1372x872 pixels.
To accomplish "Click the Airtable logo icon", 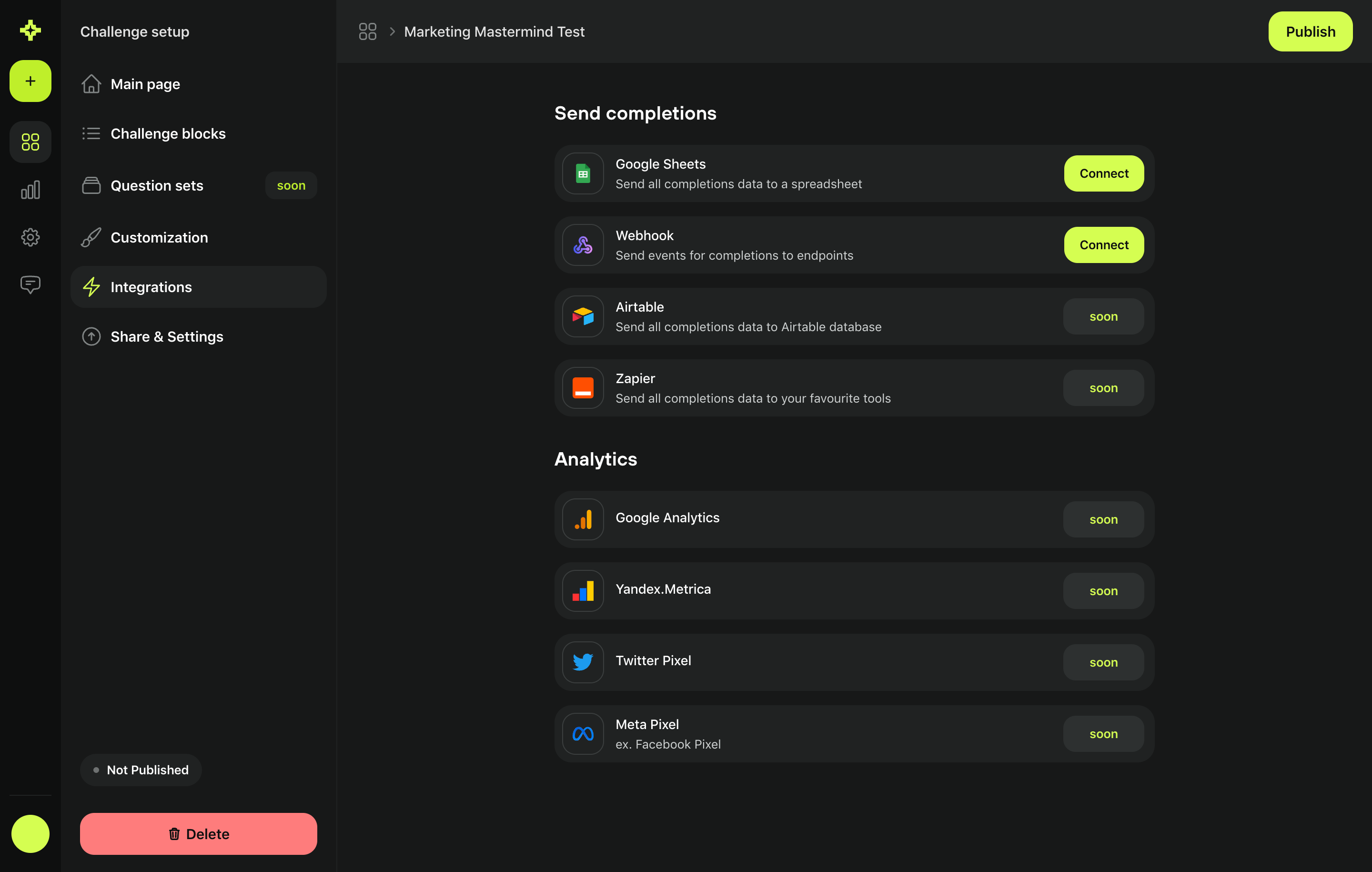I will coord(583,316).
